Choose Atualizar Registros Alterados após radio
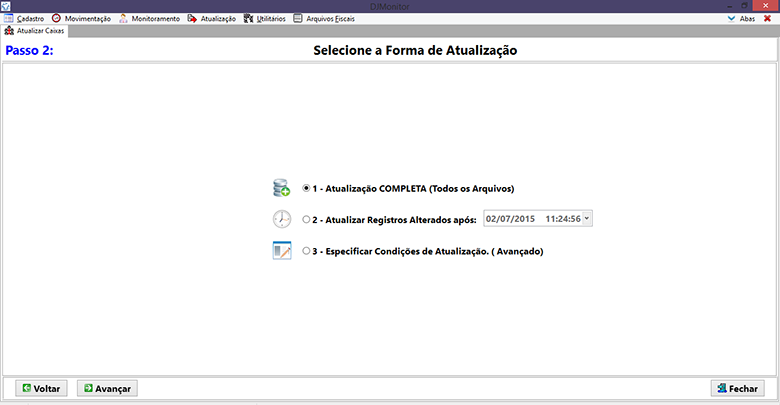 click(306, 219)
